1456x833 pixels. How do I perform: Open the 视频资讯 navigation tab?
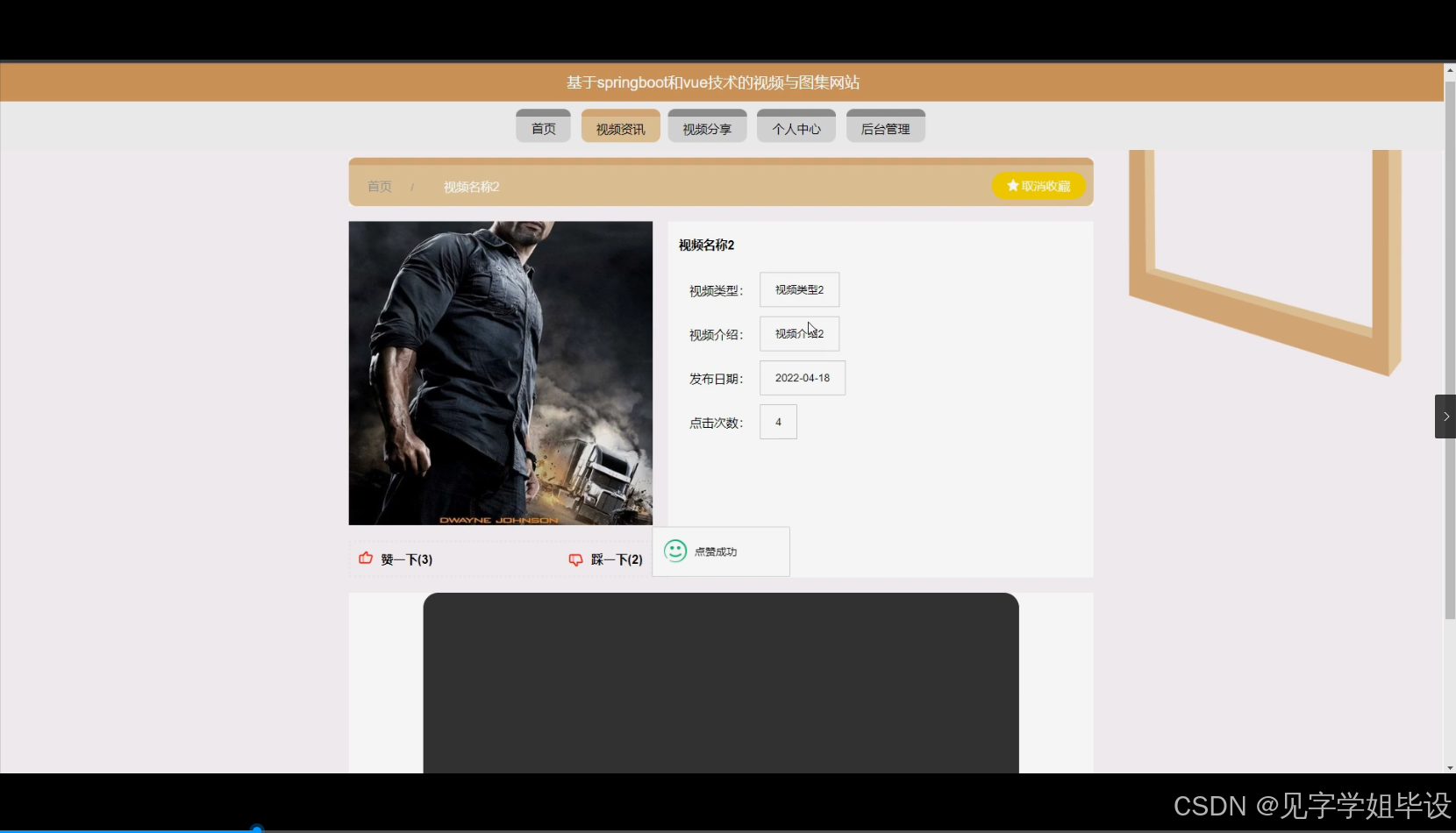coord(621,126)
